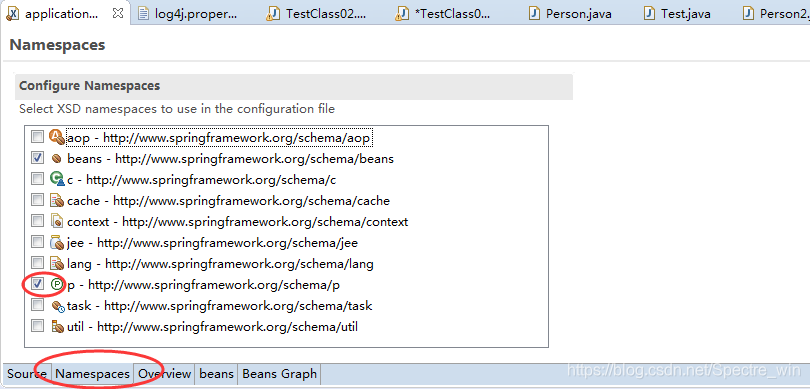Click the TestClass02 Java file icon
Viewport: 810px width, 389px height.
pos(272,14)
